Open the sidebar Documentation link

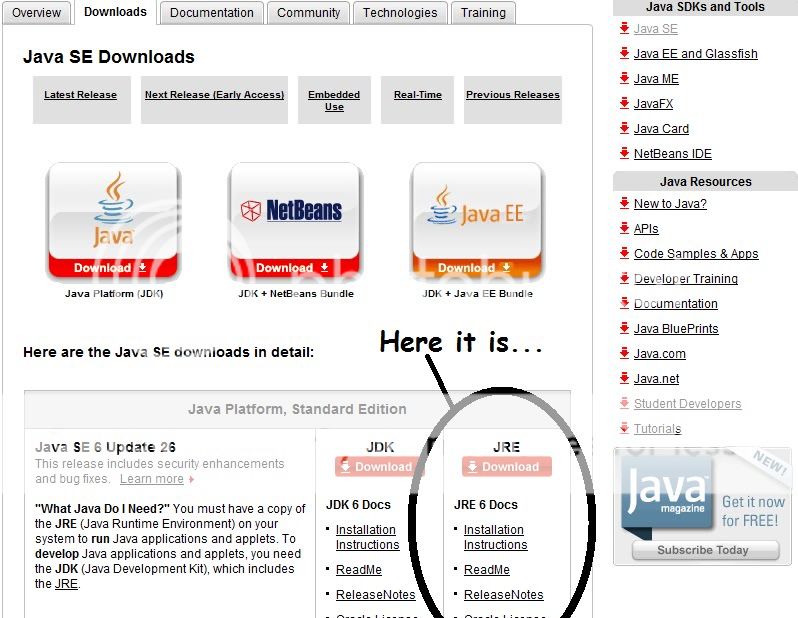(676, 304)
